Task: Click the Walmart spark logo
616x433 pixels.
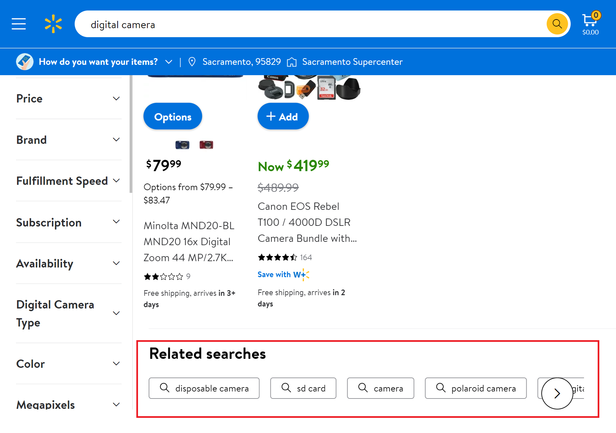Action: [53, 24]
